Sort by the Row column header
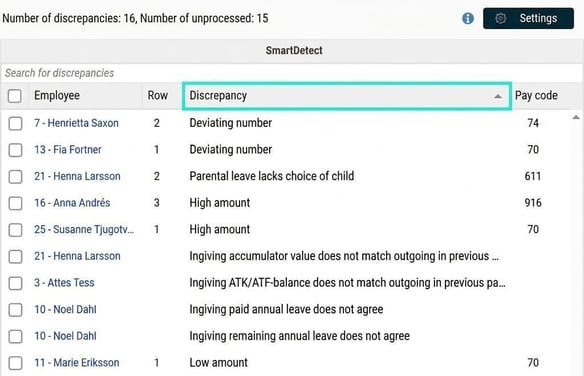Viewport: 584px width, 376px height. [158, 95]
